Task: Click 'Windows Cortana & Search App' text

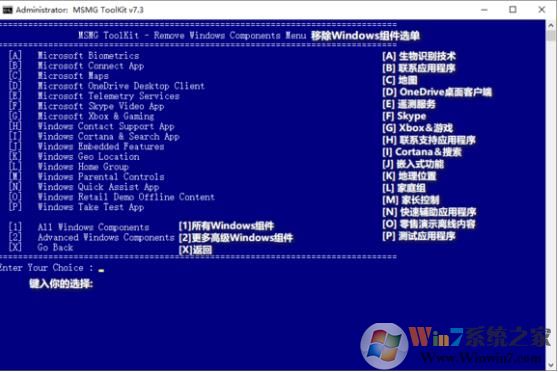Action: coord(109,136)
